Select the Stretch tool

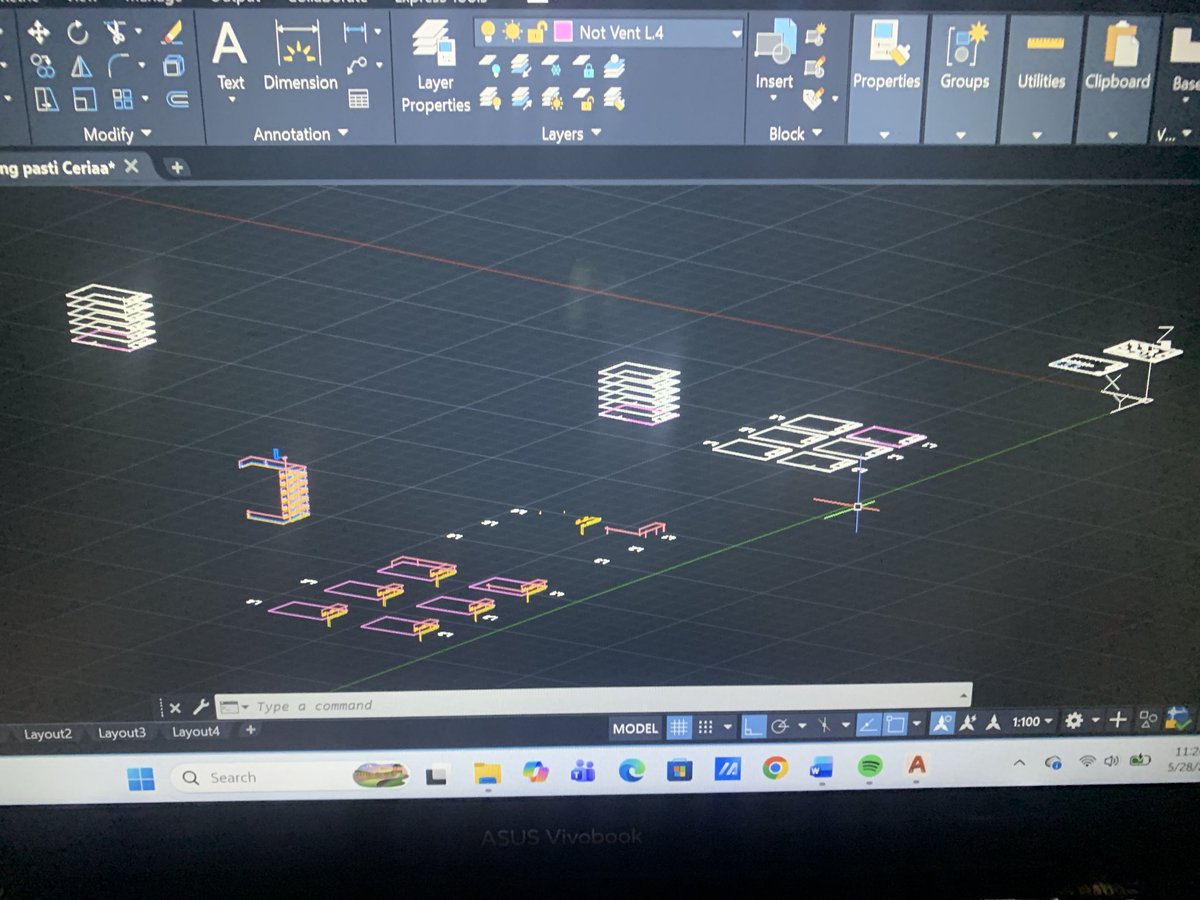point(45,98)
